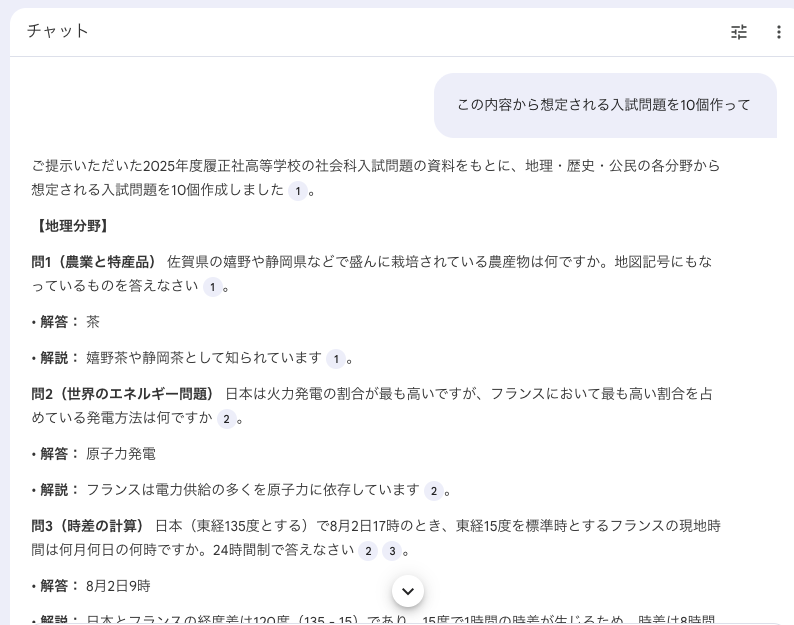Click the チャット panel title
The width and height of the screenshot is (794, 625).
pos(58,31)
